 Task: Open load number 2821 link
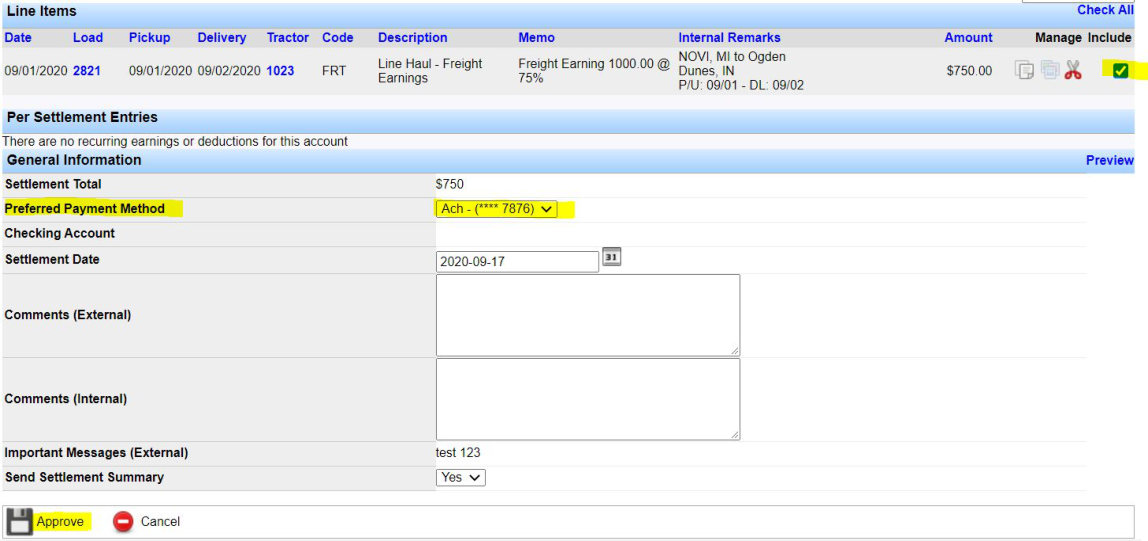tap(87, 71)
